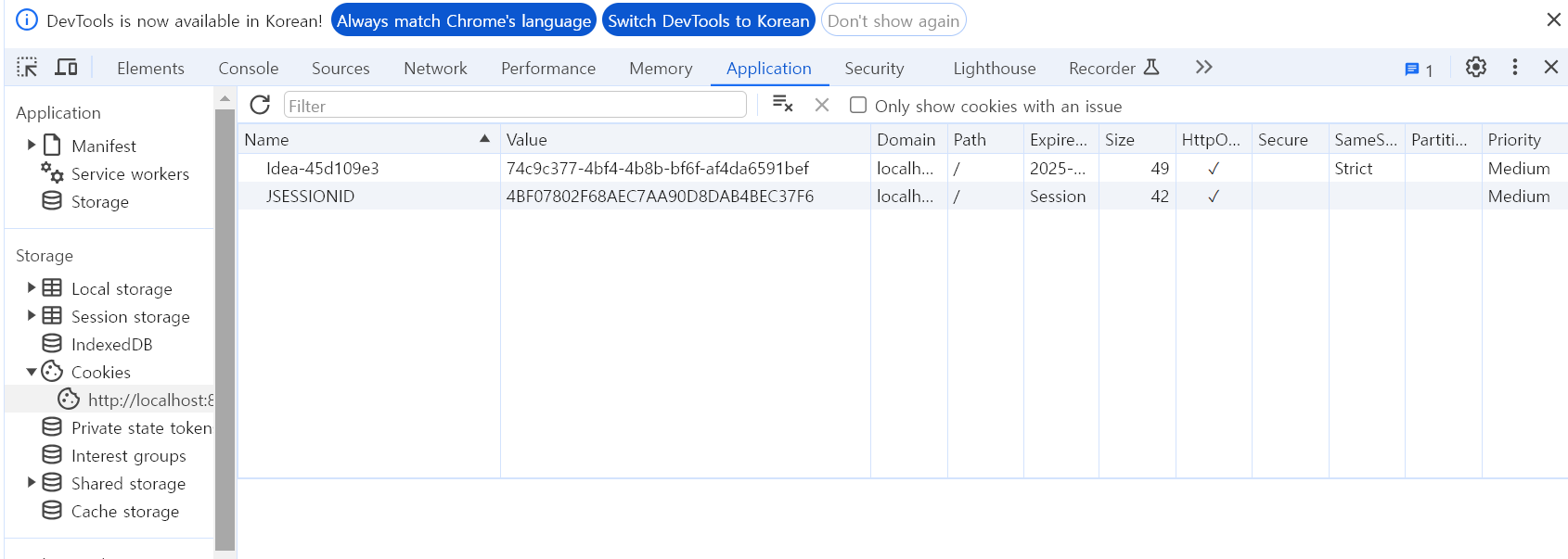Click Storage database icon under Application
Viewport: 1568px width, 559px height.
[x=52, y=200]
